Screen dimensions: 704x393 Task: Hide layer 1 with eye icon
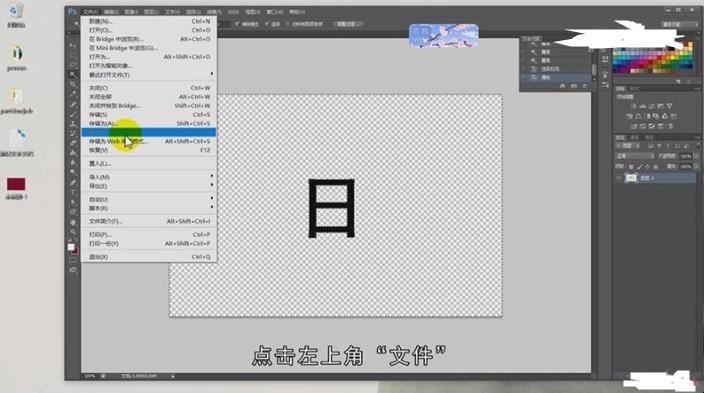pos(619,178)
